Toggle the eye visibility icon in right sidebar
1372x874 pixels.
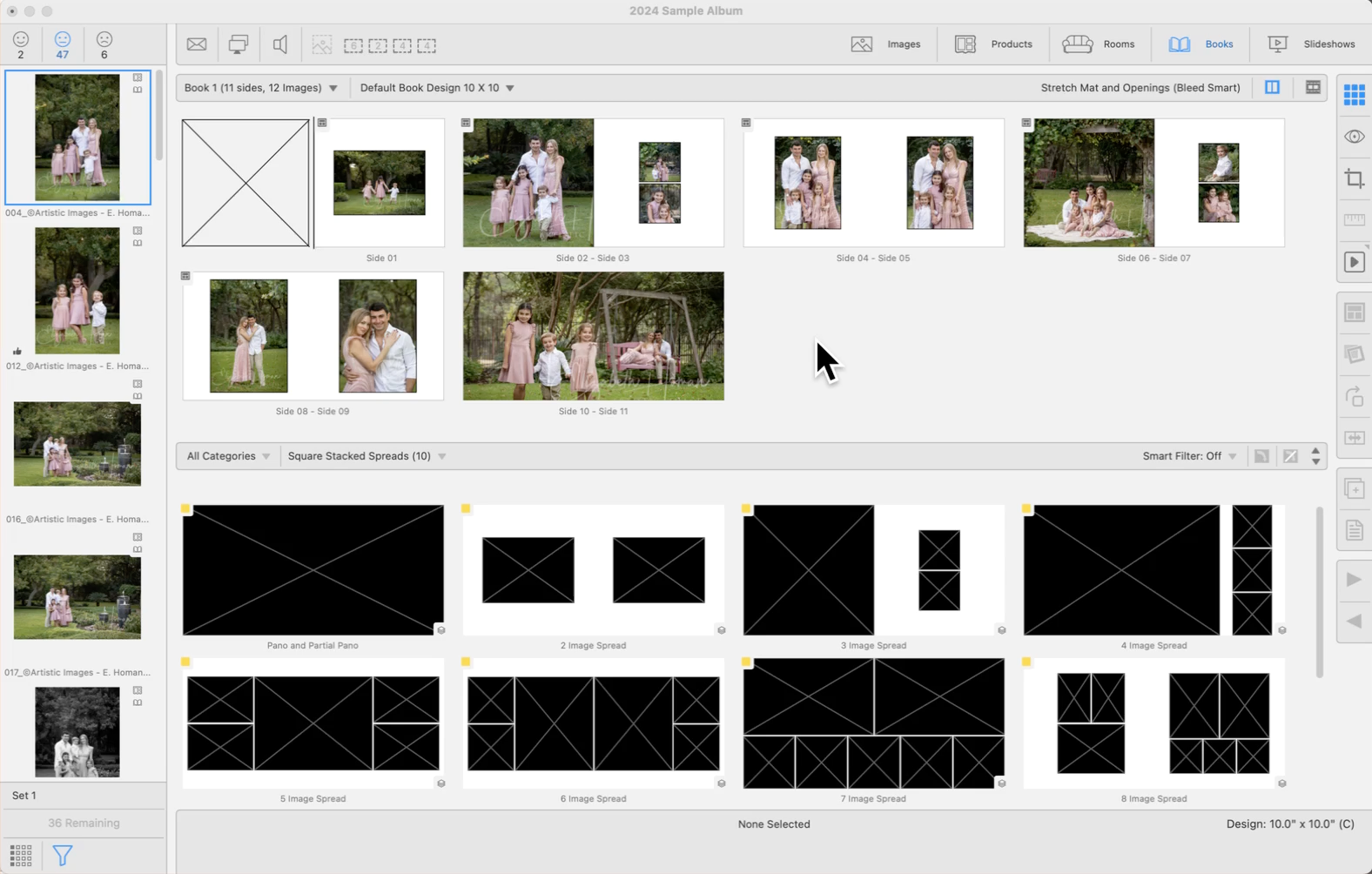1354,137
